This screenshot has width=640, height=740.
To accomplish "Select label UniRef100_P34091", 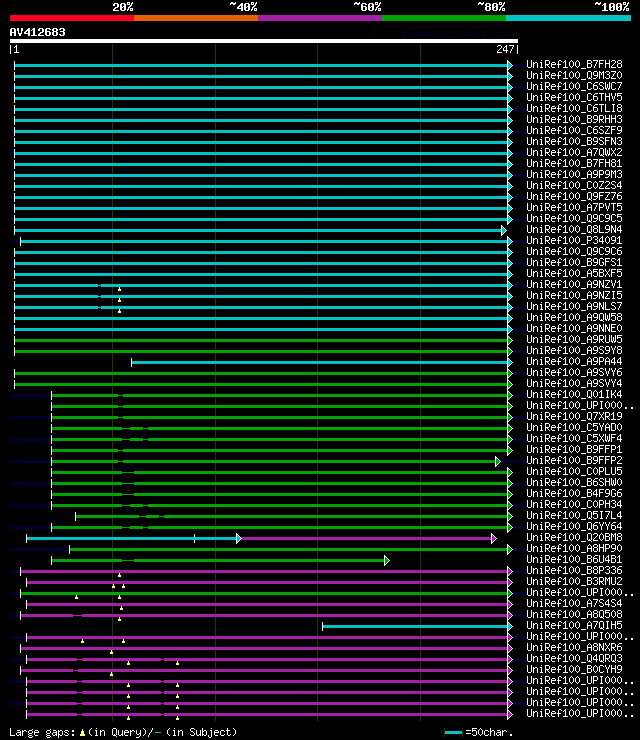I will coord(574,241).
